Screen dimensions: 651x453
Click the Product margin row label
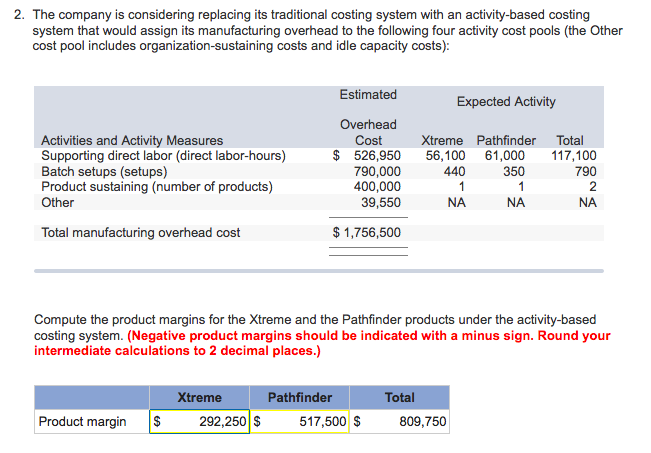[x=82, y=421]
